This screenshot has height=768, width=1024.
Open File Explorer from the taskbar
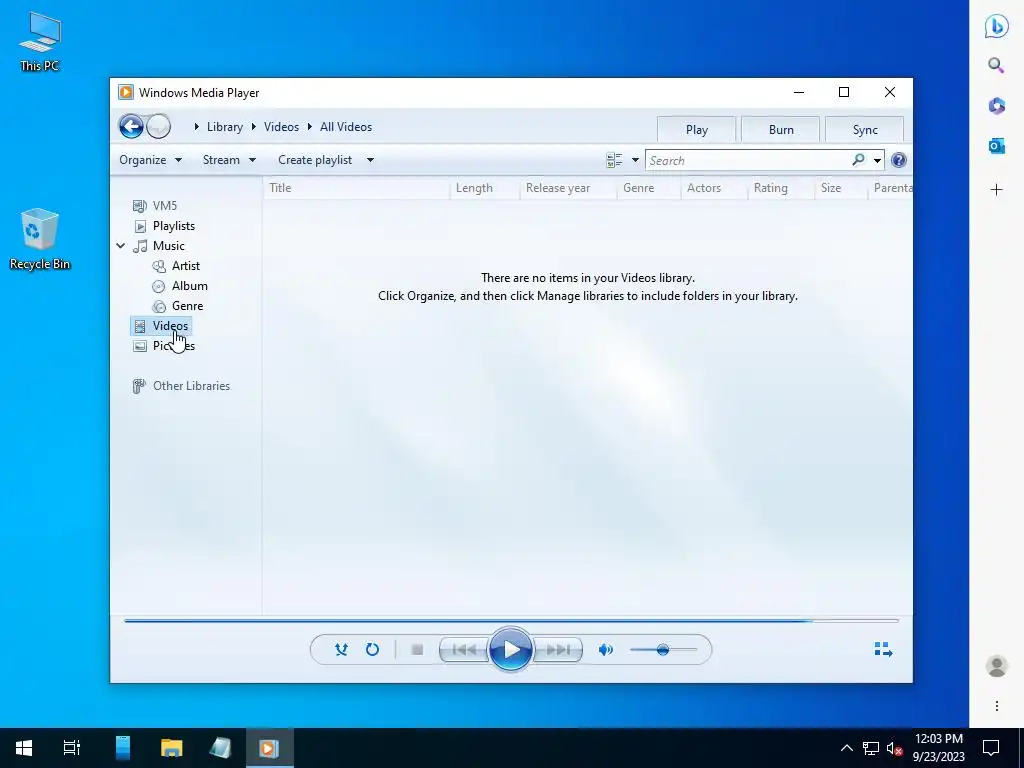(x=172, y=748)
